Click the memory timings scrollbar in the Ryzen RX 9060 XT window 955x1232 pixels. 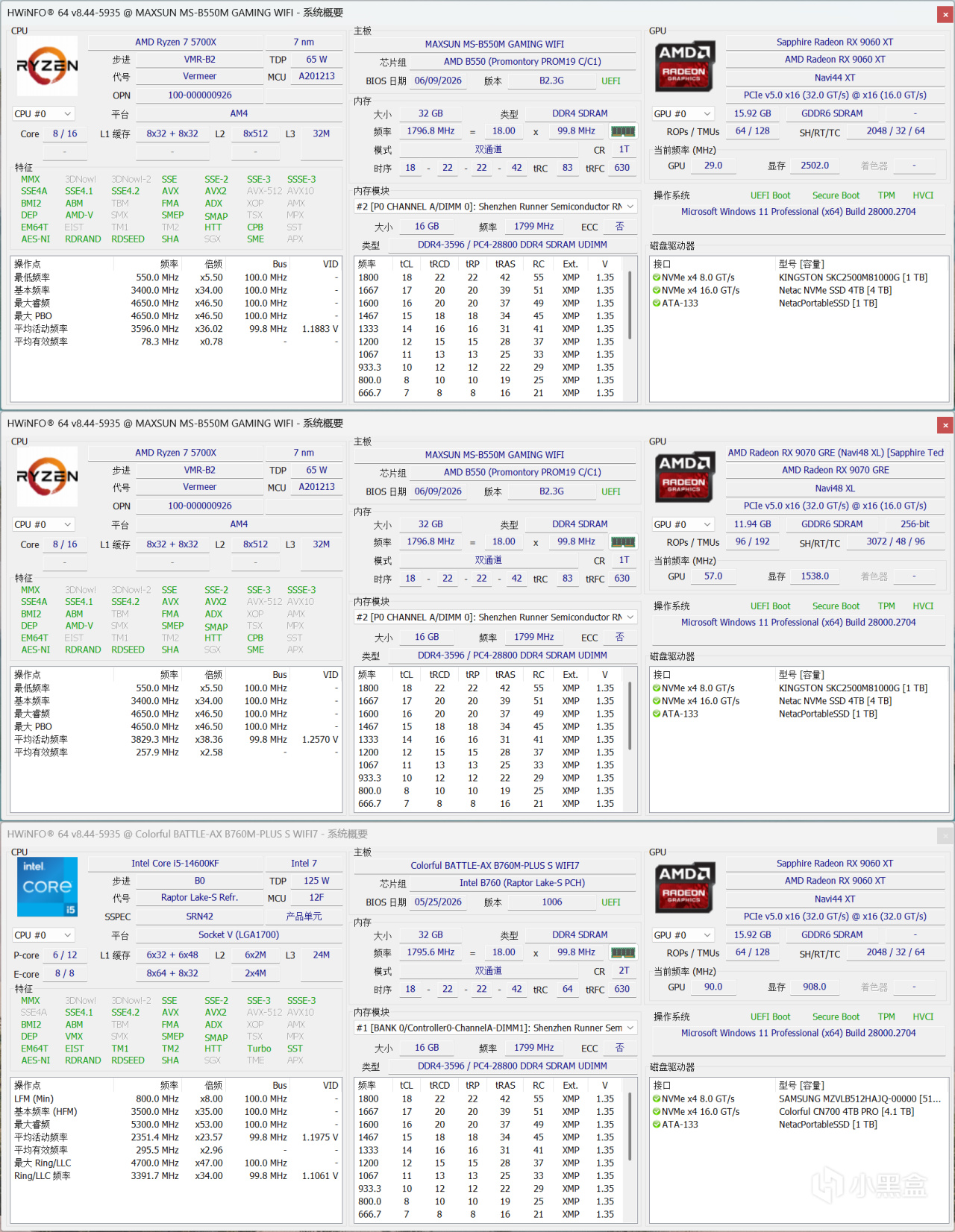click(x=631, y=305)
